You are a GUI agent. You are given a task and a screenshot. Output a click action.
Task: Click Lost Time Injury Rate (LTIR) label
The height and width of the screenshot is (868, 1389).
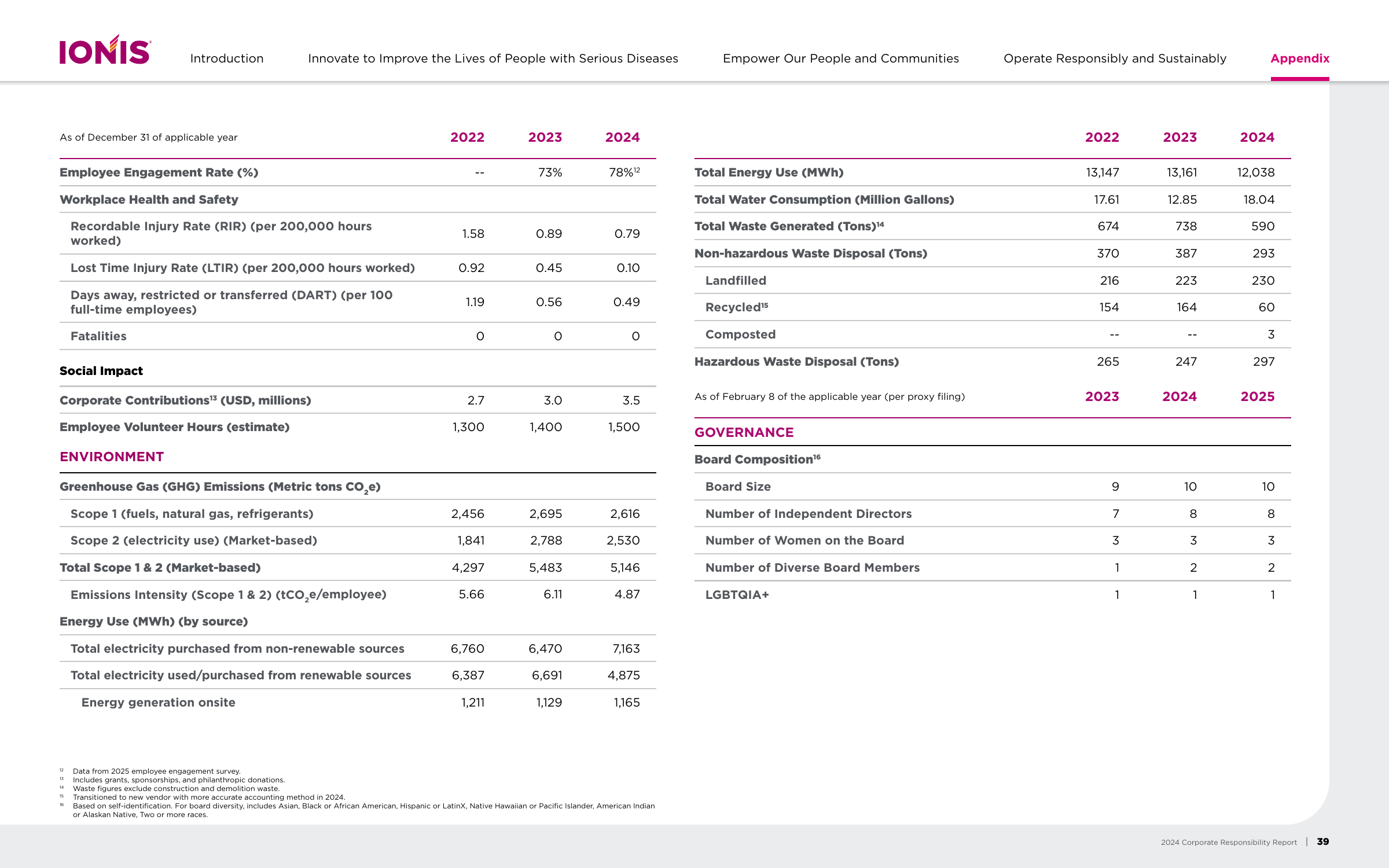(x=242, y=268)
